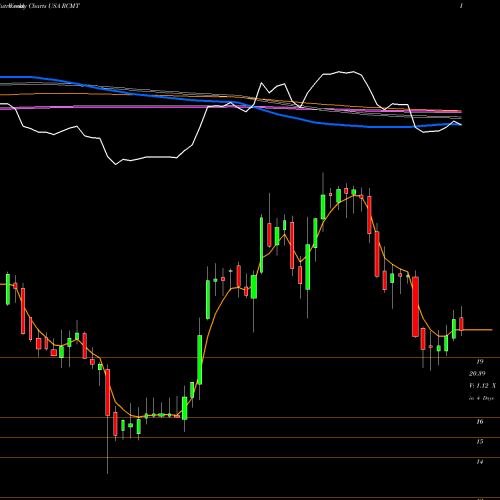
Task: Click the '14' price axis label
Action: 480,462
